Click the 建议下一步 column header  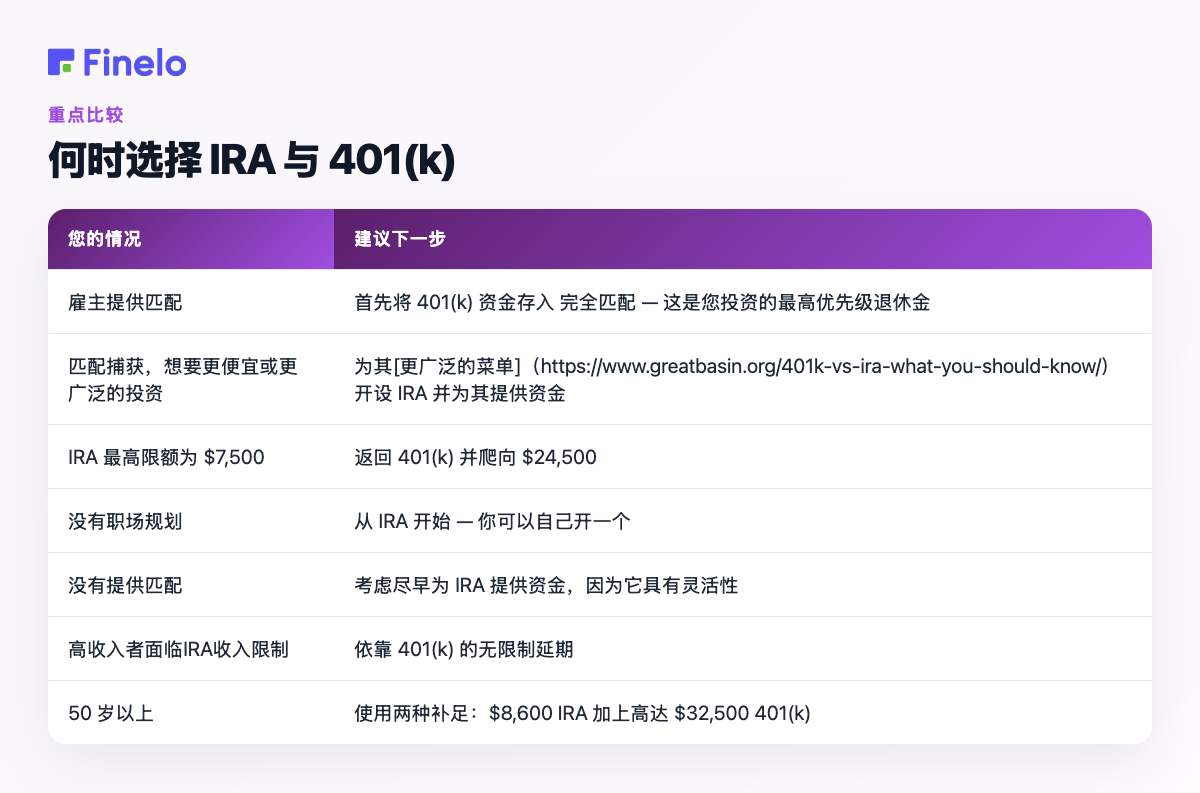point(743,239)
